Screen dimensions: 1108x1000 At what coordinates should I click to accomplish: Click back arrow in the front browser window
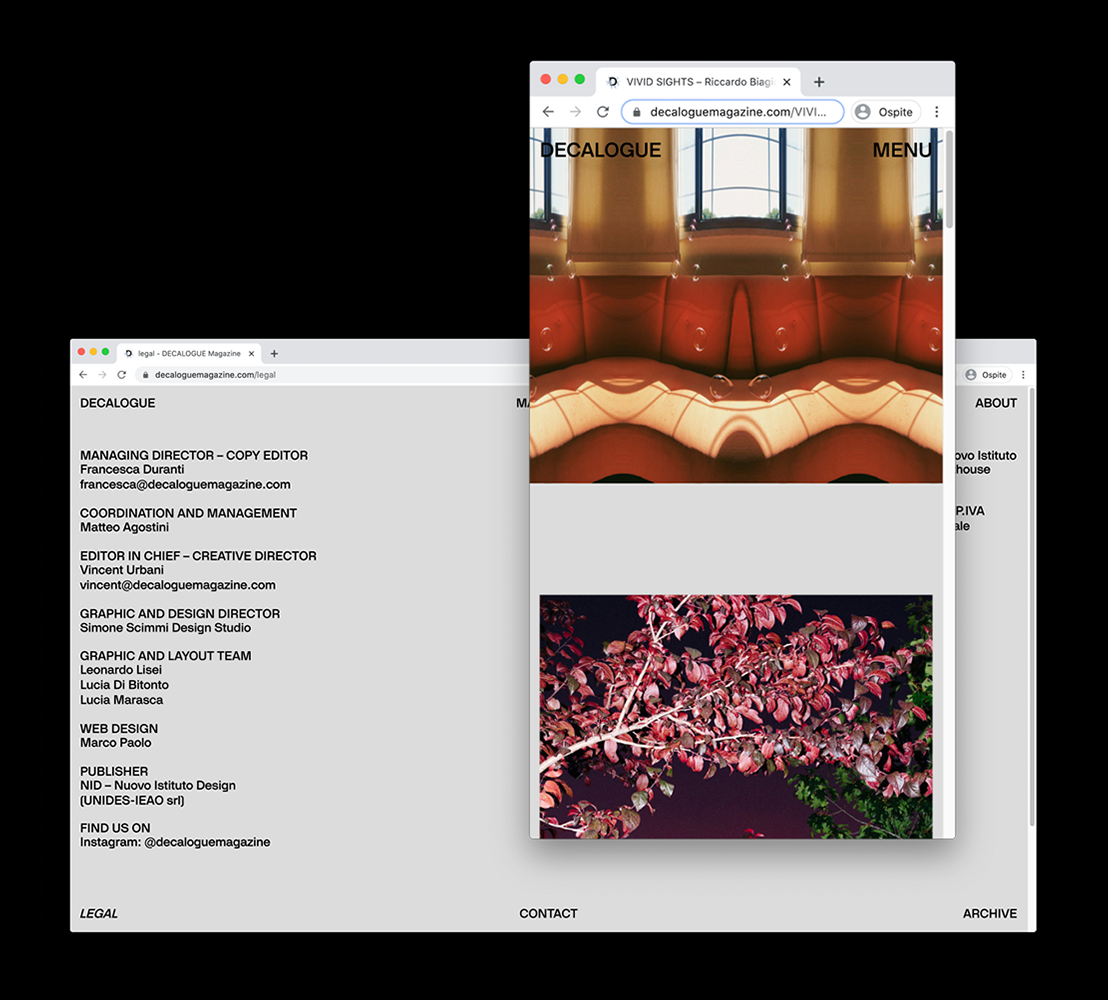548,112
